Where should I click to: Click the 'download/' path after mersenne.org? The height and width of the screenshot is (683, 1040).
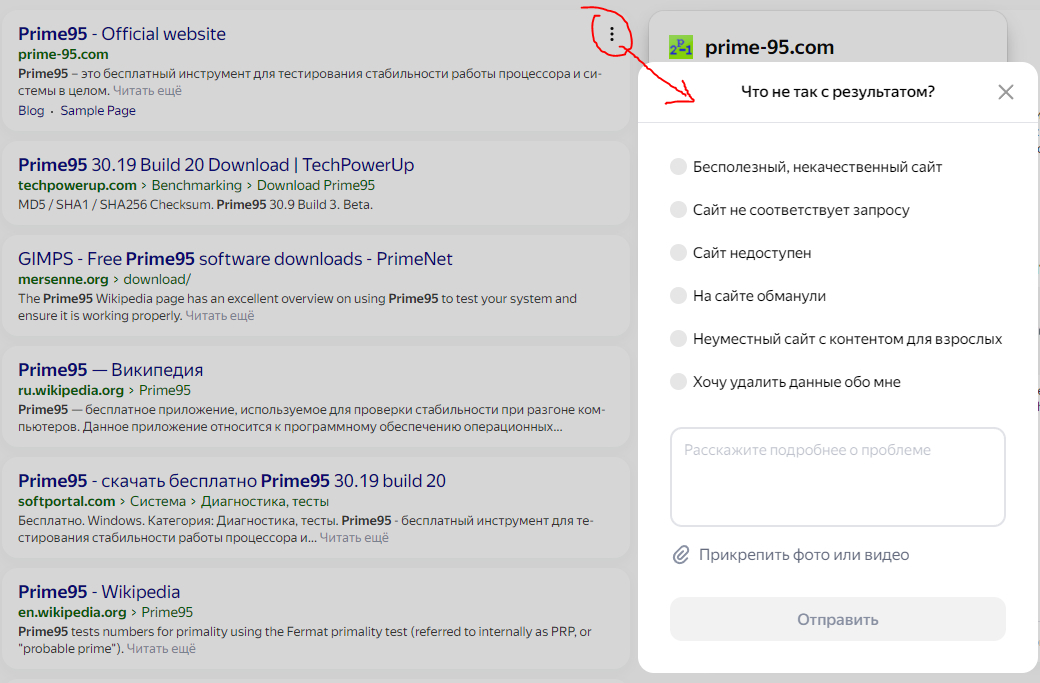(x=157, y=279)
